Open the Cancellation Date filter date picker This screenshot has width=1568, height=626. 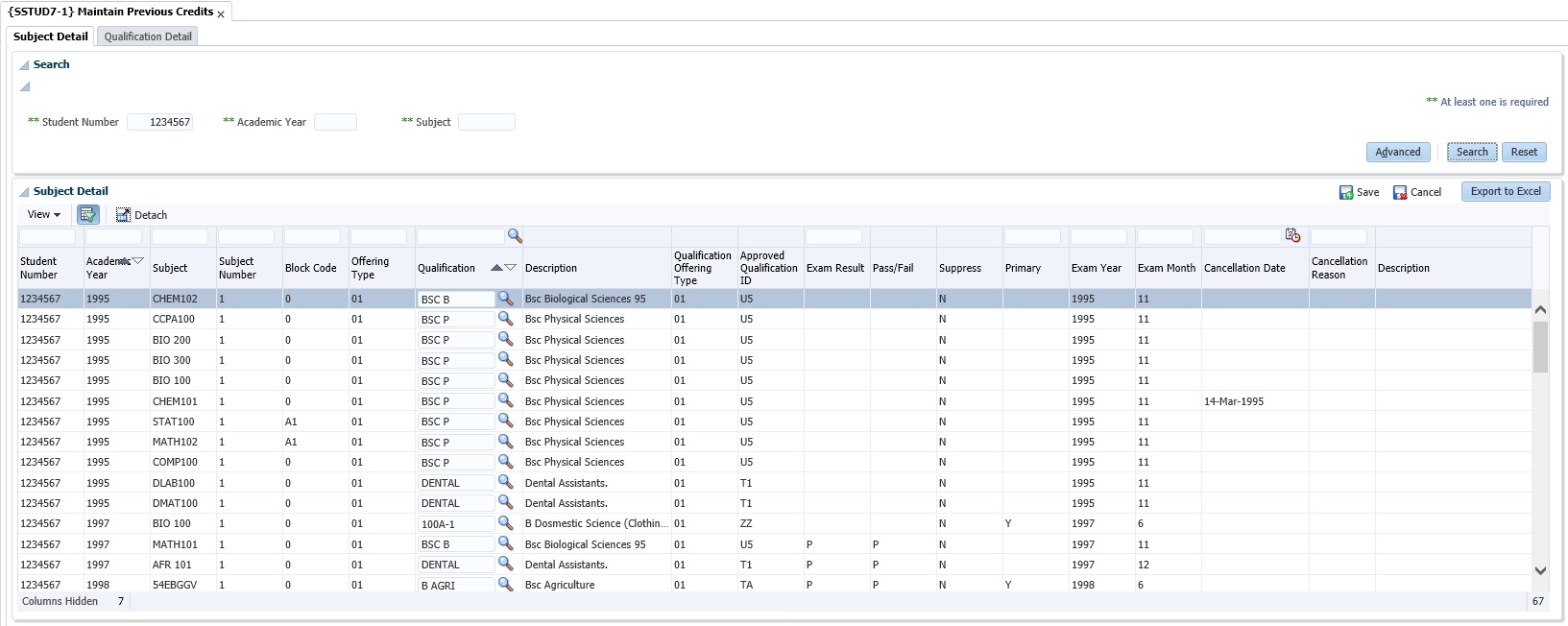pos(1292,236)
